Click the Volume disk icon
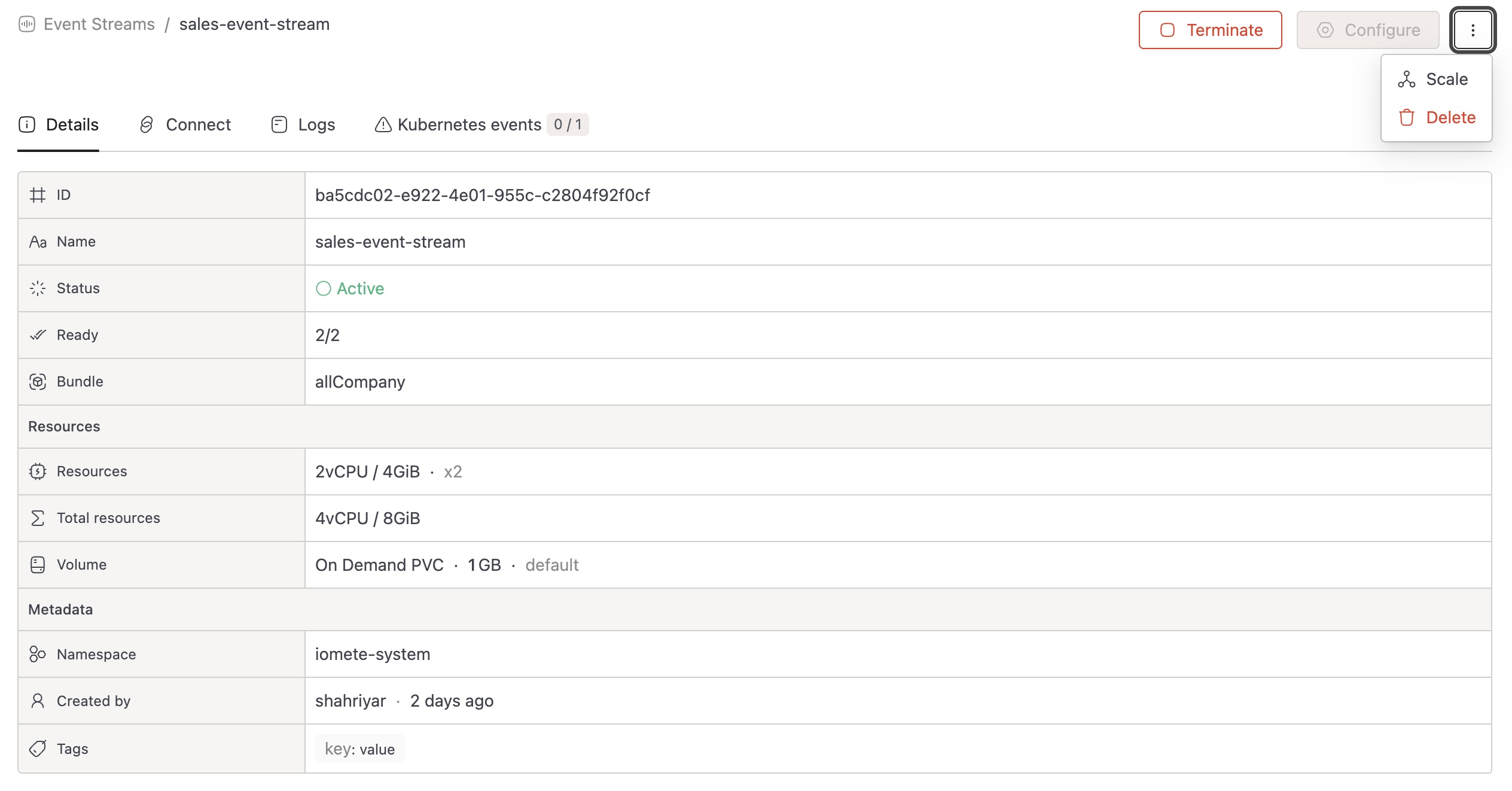The width and height of the screenshot is (1512, 791). [38, 565]
